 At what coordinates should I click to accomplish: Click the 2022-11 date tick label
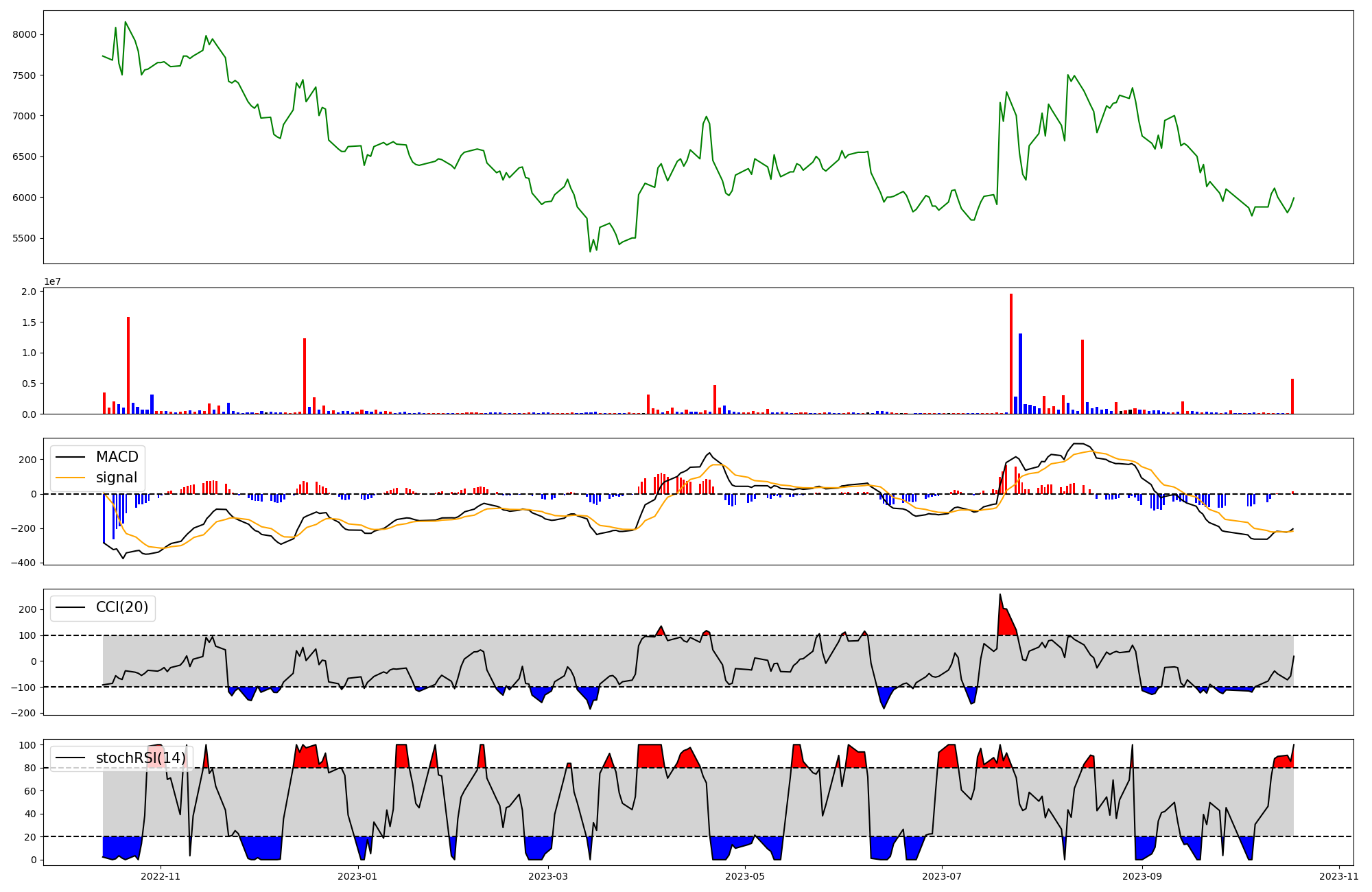[160, 876]
